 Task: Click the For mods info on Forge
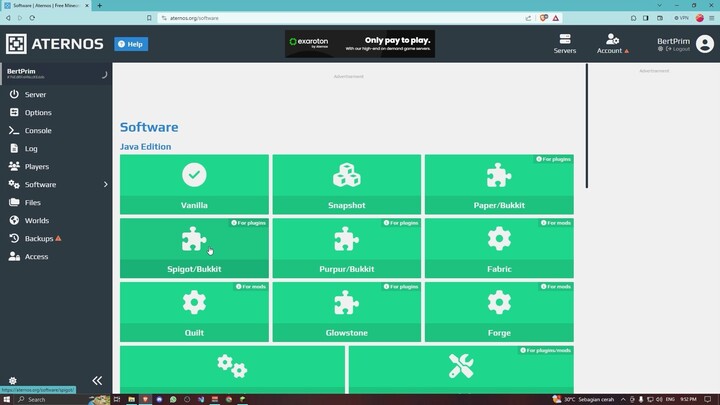pyautogui.click(x=556, y=287)
